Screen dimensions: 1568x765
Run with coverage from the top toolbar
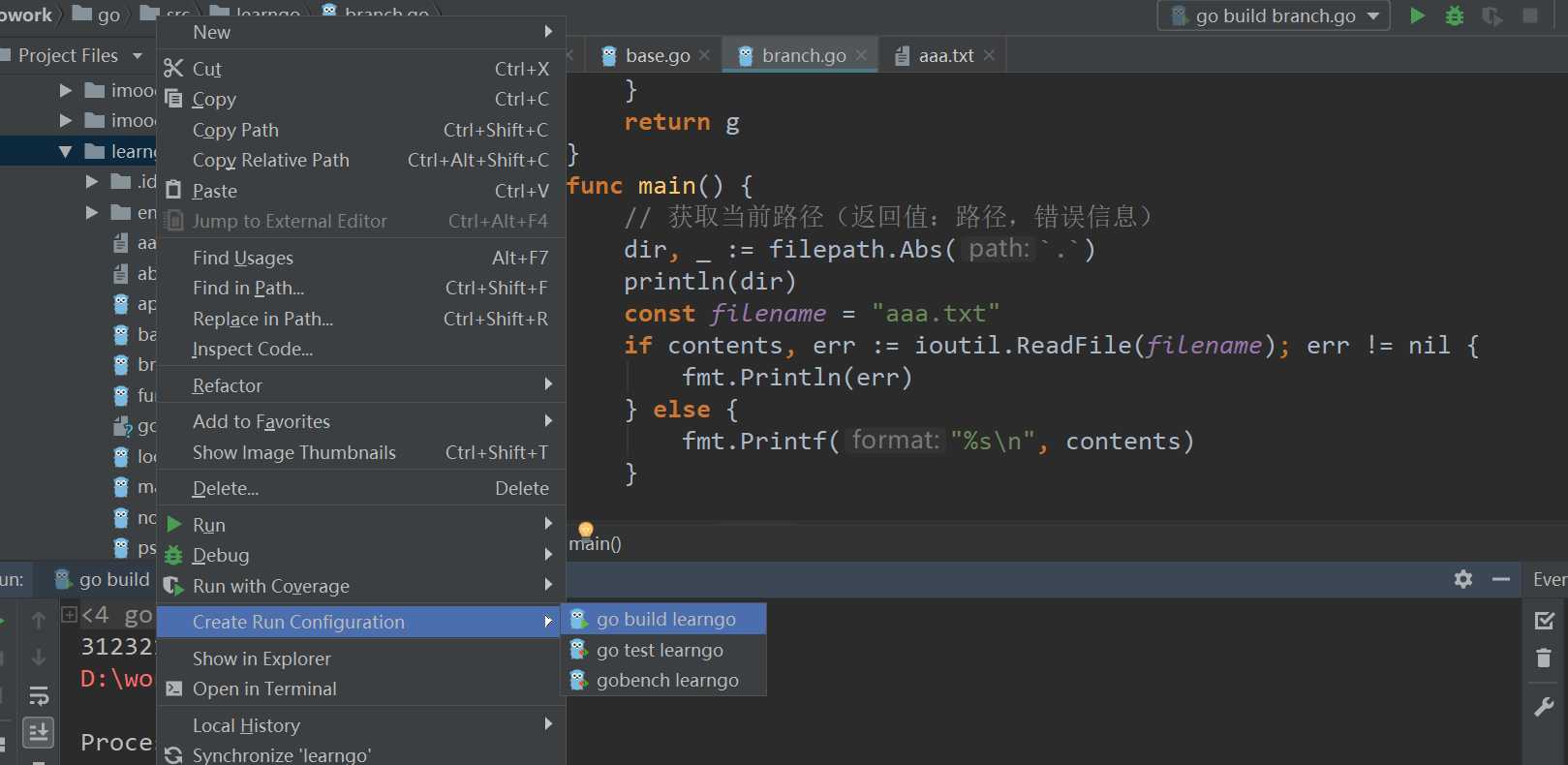pyautogui.click(x=1491, y=15)
